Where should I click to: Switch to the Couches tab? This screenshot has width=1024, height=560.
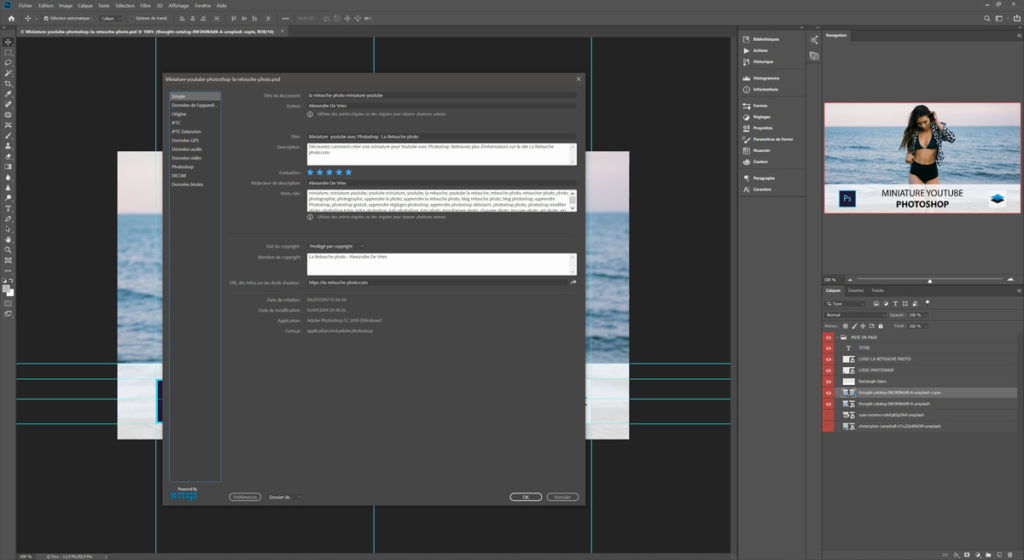[856, 290]
